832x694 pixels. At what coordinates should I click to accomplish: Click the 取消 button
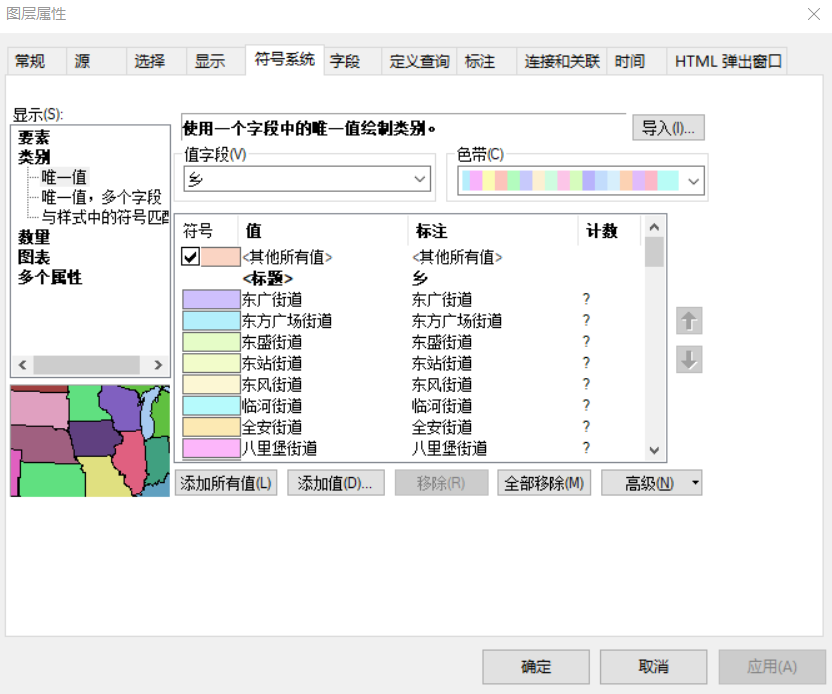click(653, 666)
